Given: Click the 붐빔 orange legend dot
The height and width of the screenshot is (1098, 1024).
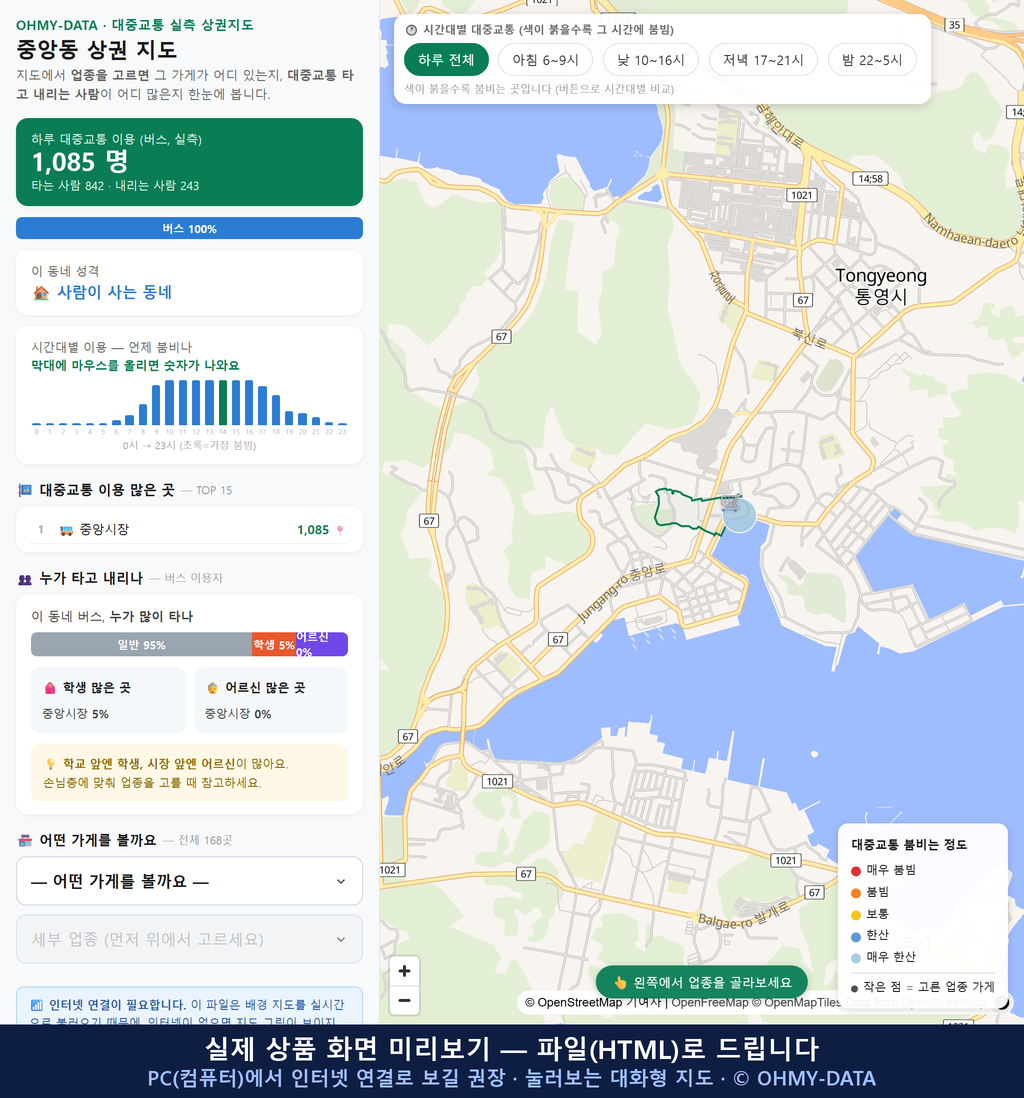Looking at the screenshot, I should (x=855, y=893).
